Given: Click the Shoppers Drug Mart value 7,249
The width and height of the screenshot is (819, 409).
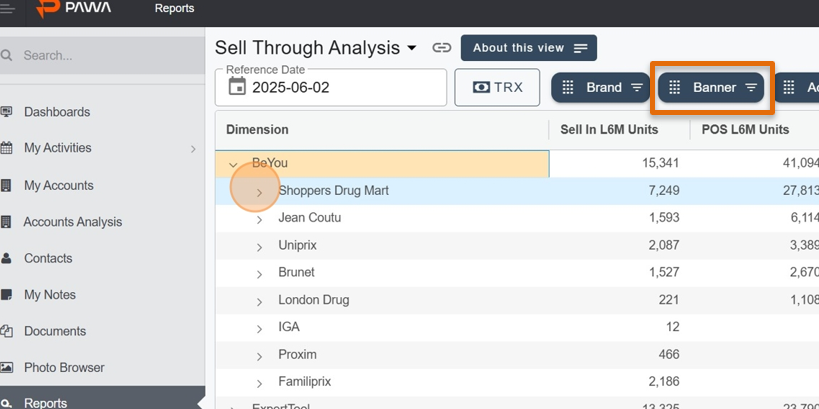Looking at the screenshot, I should 664,191.
